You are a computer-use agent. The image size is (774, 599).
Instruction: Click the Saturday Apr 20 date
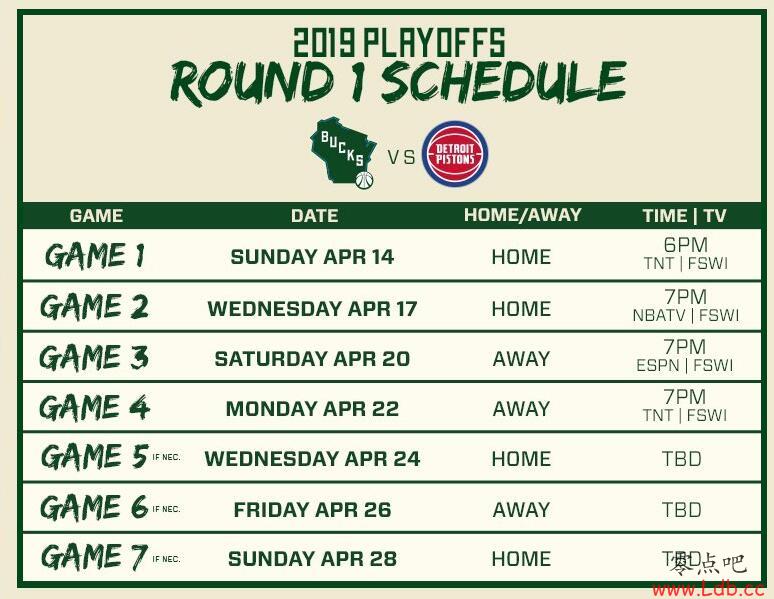312,359
